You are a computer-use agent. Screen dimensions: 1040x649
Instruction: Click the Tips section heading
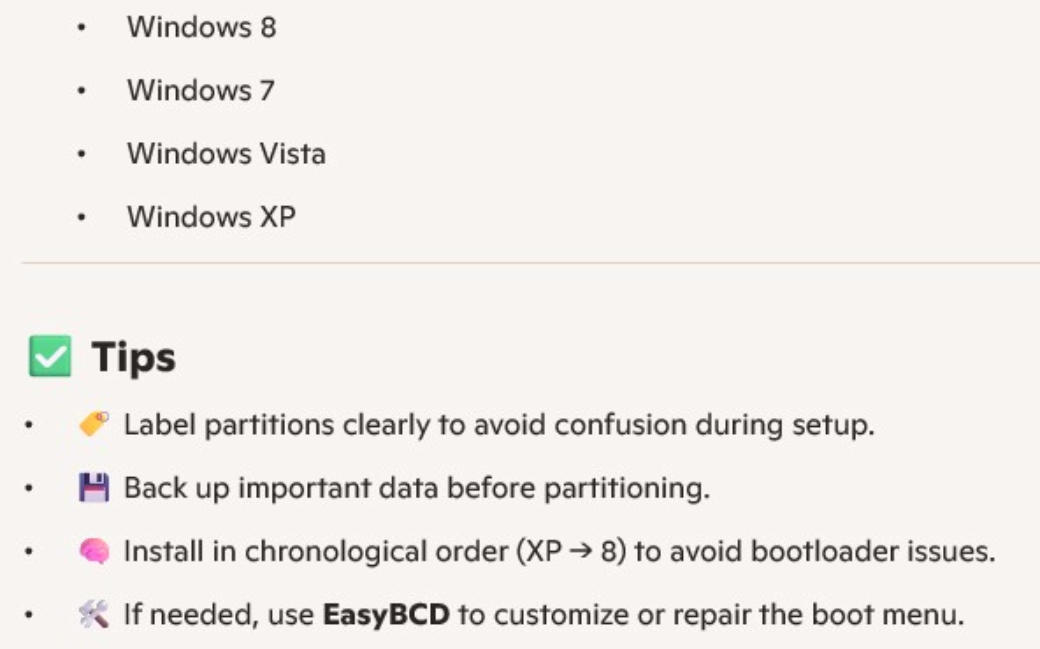coord(134,358)
